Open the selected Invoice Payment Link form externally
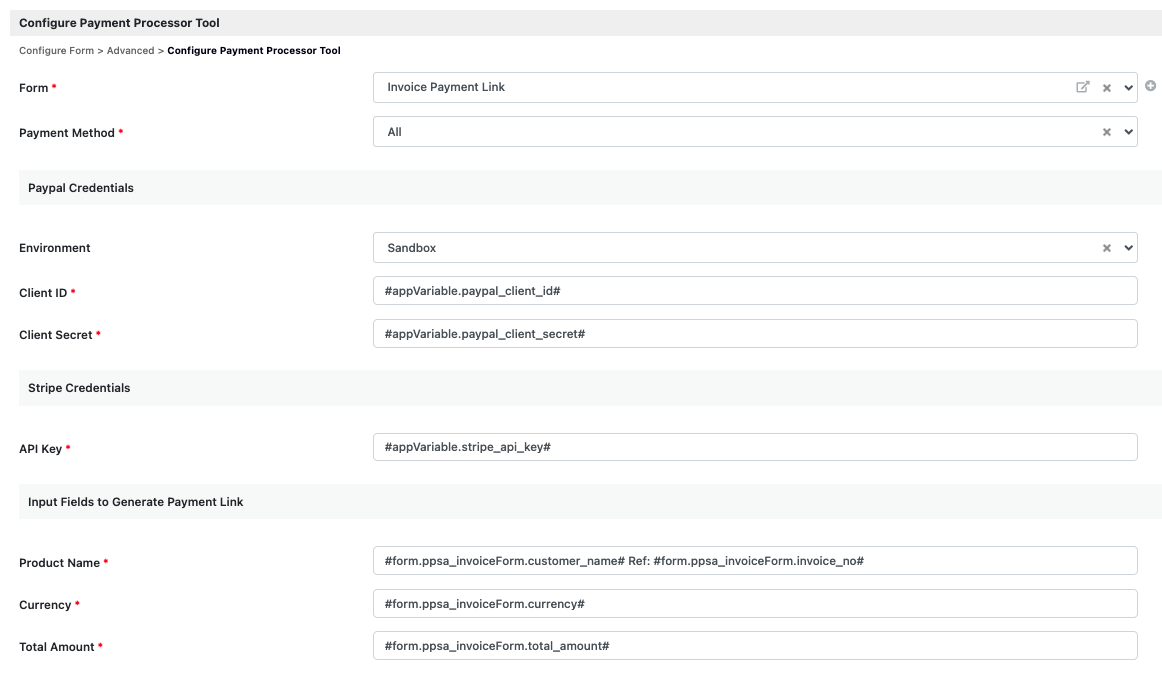Viewport: 1162px width, 680px height. tap(1082, 87)
